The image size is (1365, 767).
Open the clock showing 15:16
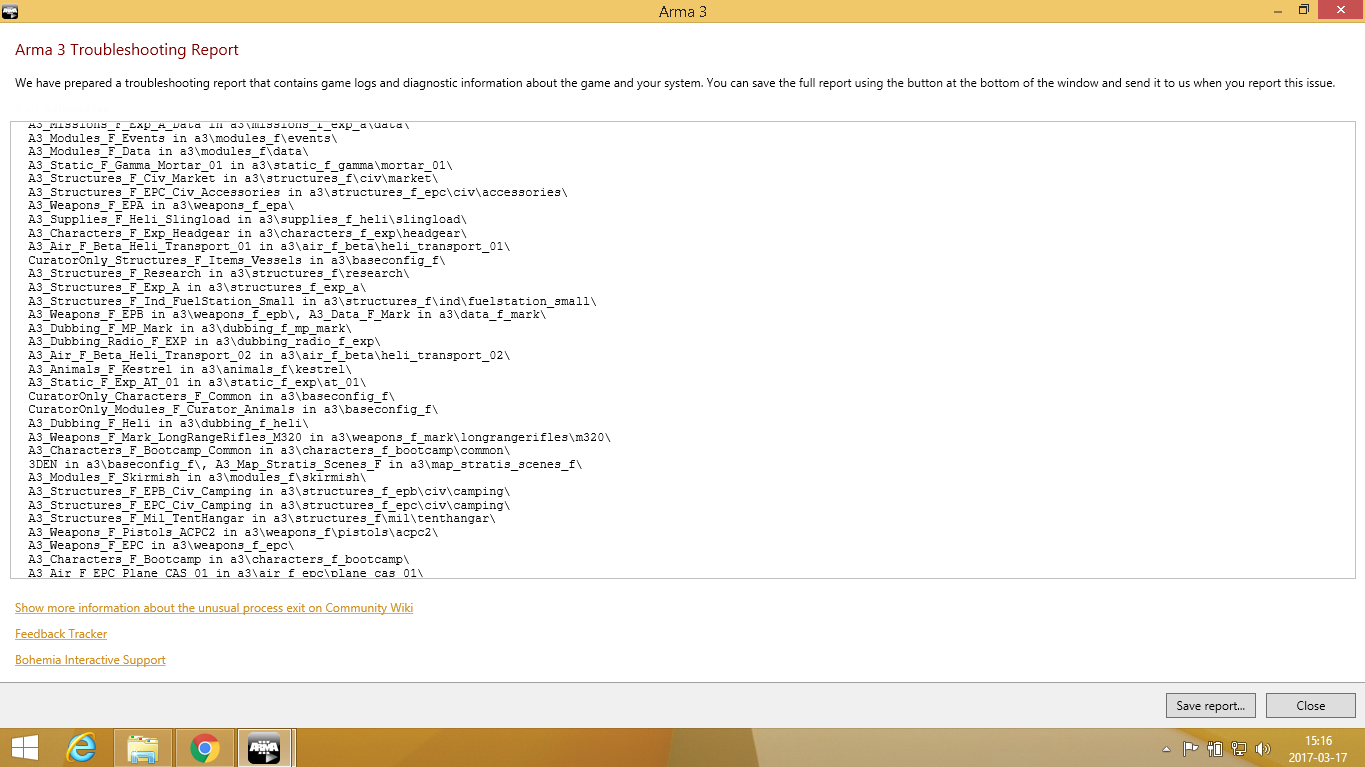click(x=1318, y=741)
